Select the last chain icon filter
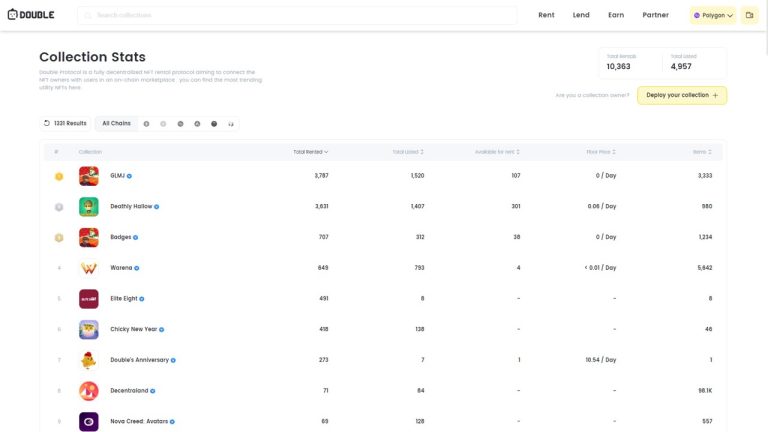 click(x=231, y=123)
